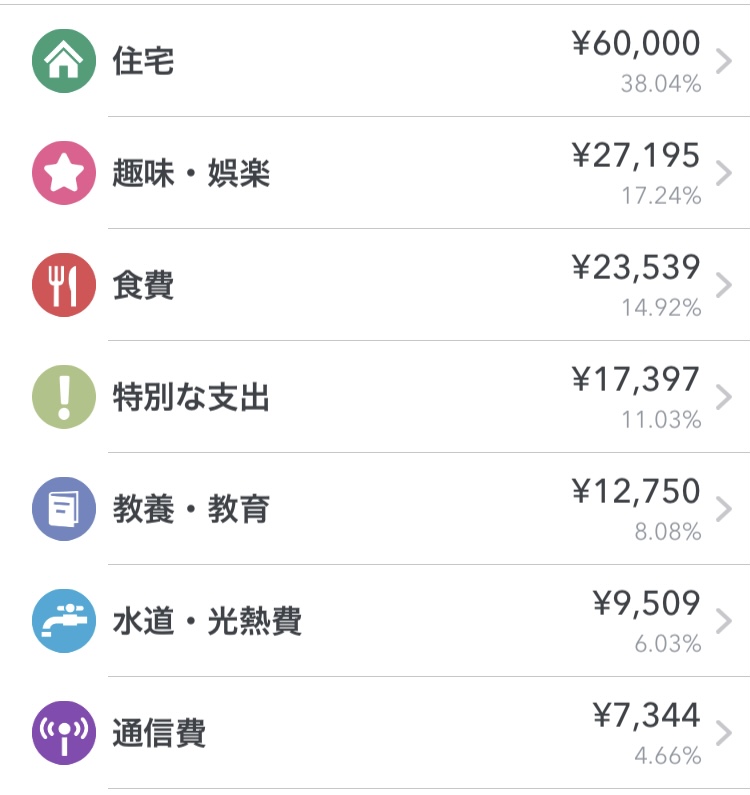Expand 水道・光熱費 using right chevron
Viewport: 750px width, 795px height.
click(x=725, y=622)
